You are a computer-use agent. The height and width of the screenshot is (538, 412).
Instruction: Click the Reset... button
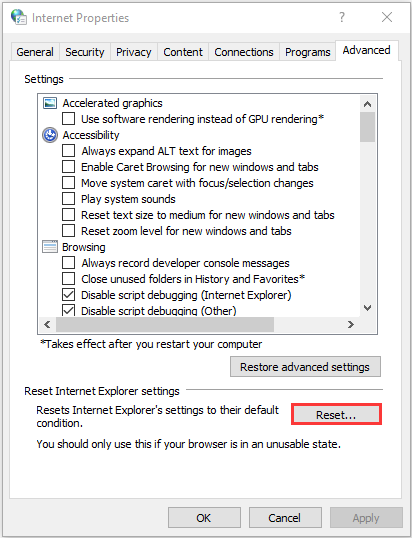point(336,415)
